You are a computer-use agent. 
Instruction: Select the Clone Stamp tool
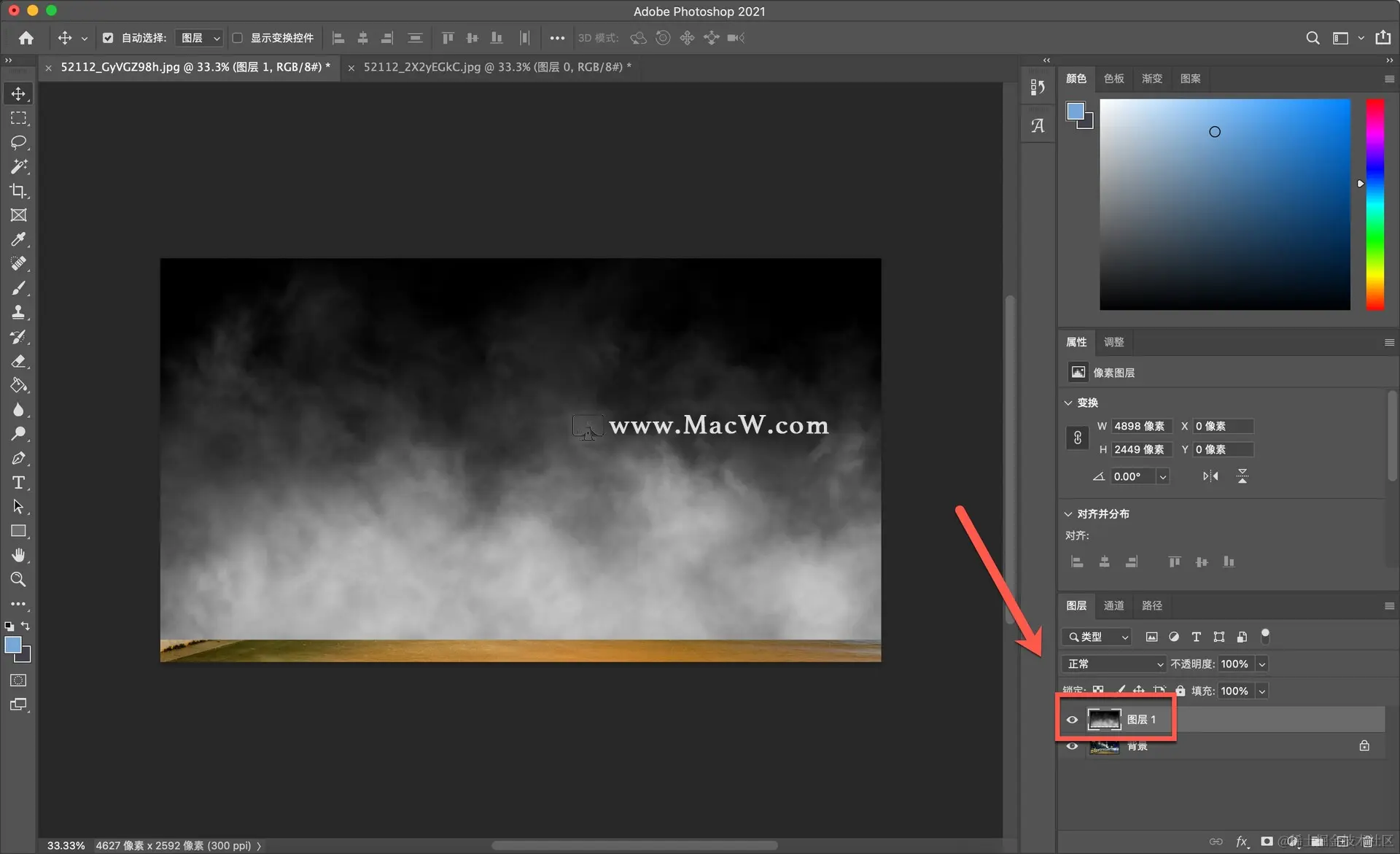click(18, 312)
